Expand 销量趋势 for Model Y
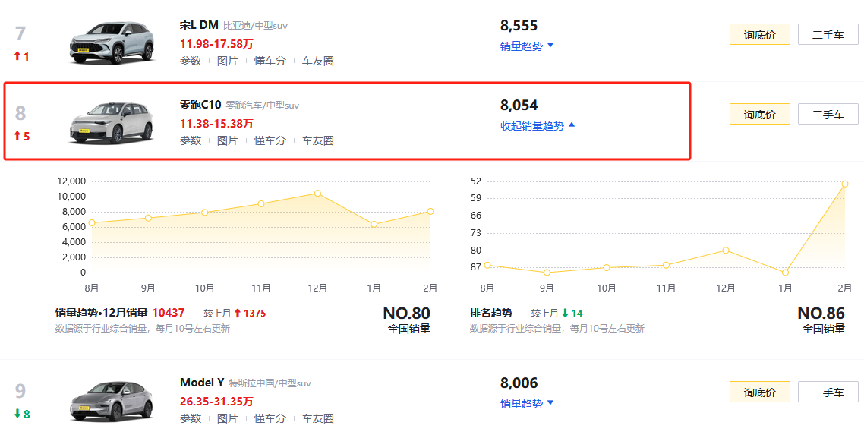Image resolution: width=864 pixels, height=435 pixels. 526,404
